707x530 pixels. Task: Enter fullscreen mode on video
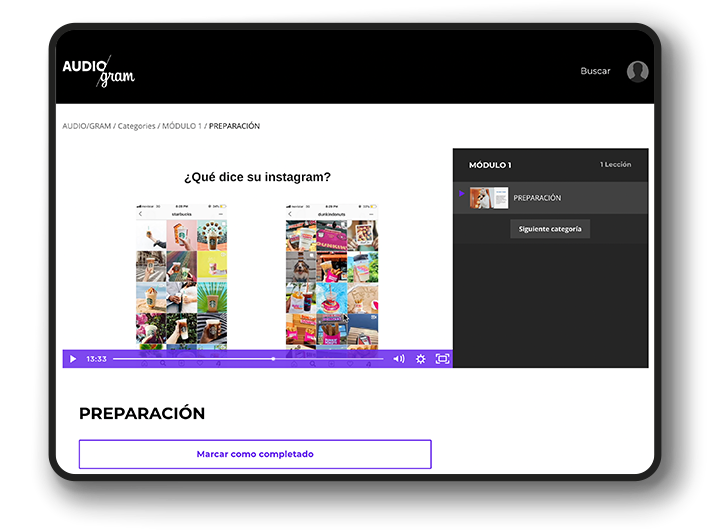click(x=442, y=359)
